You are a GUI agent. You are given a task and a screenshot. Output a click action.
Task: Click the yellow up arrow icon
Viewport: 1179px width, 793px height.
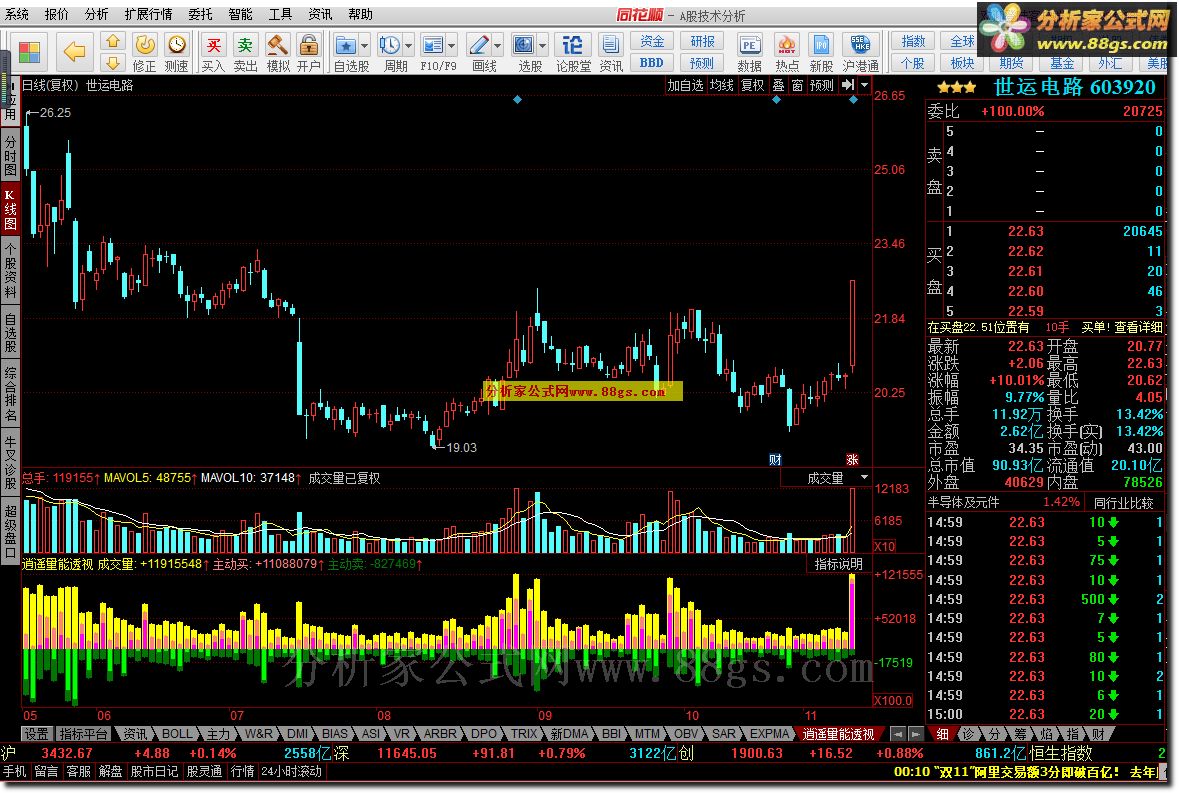(112, 41)
